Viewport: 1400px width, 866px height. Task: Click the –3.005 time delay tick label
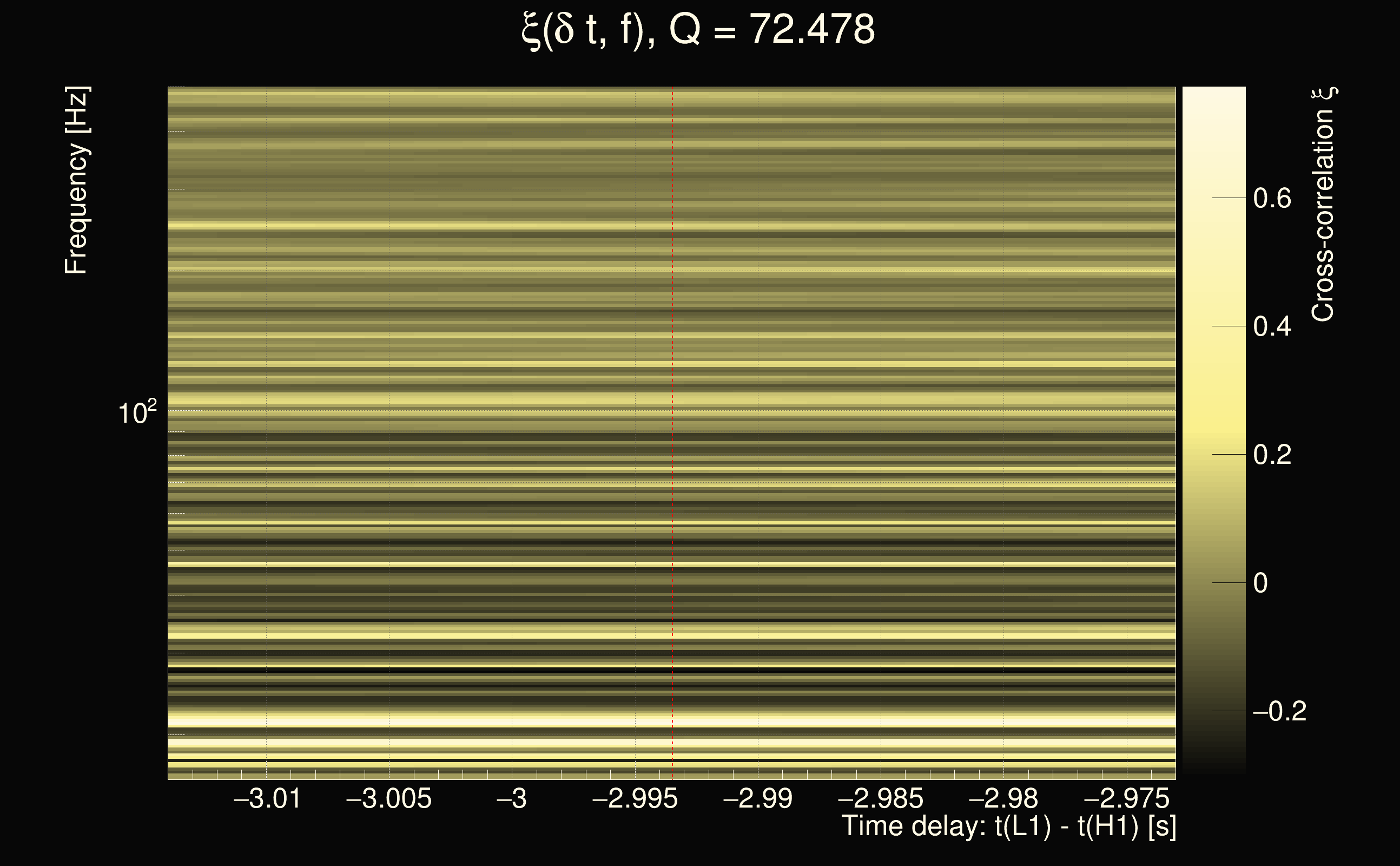pos(389,798)
